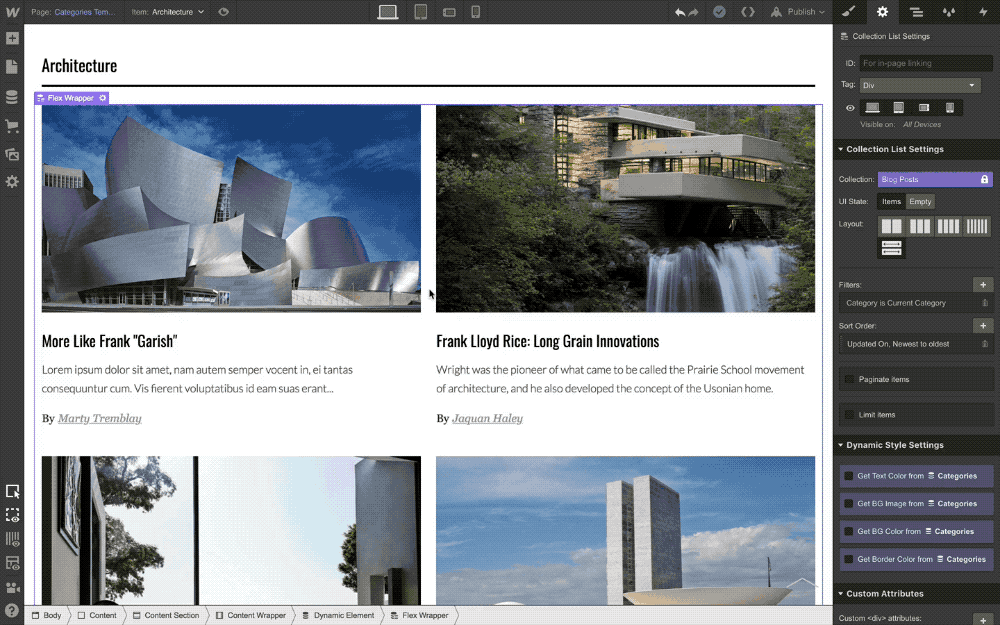Set UI State to Empty
The image size is (1000, 625).
point(920,202)
